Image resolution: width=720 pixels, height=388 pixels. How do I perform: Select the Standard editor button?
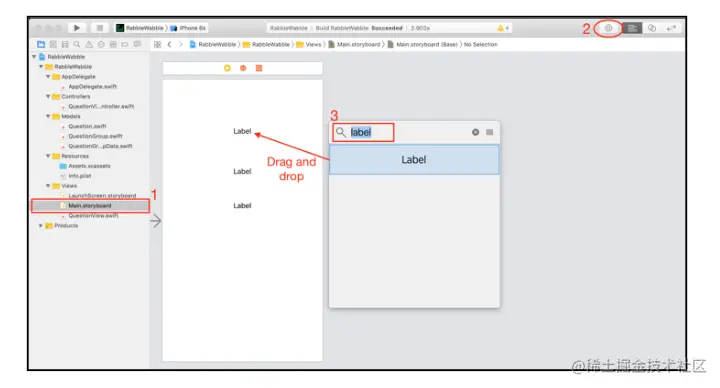click(x=632, y=28)
